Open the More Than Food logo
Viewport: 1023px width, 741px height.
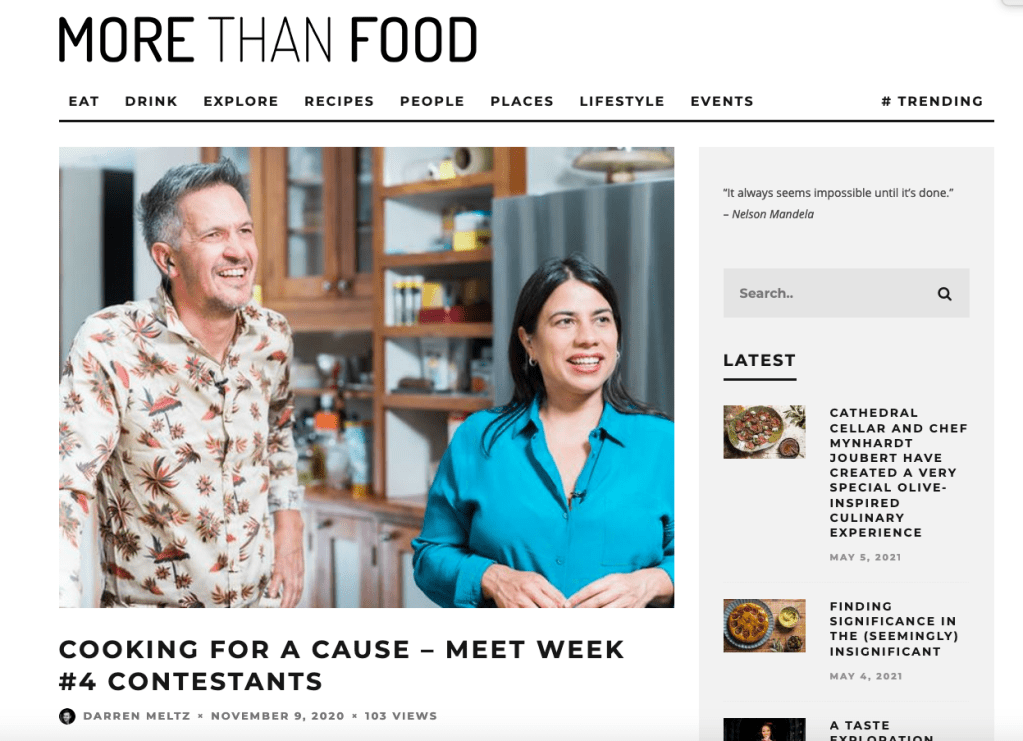[x=268, y=40]
